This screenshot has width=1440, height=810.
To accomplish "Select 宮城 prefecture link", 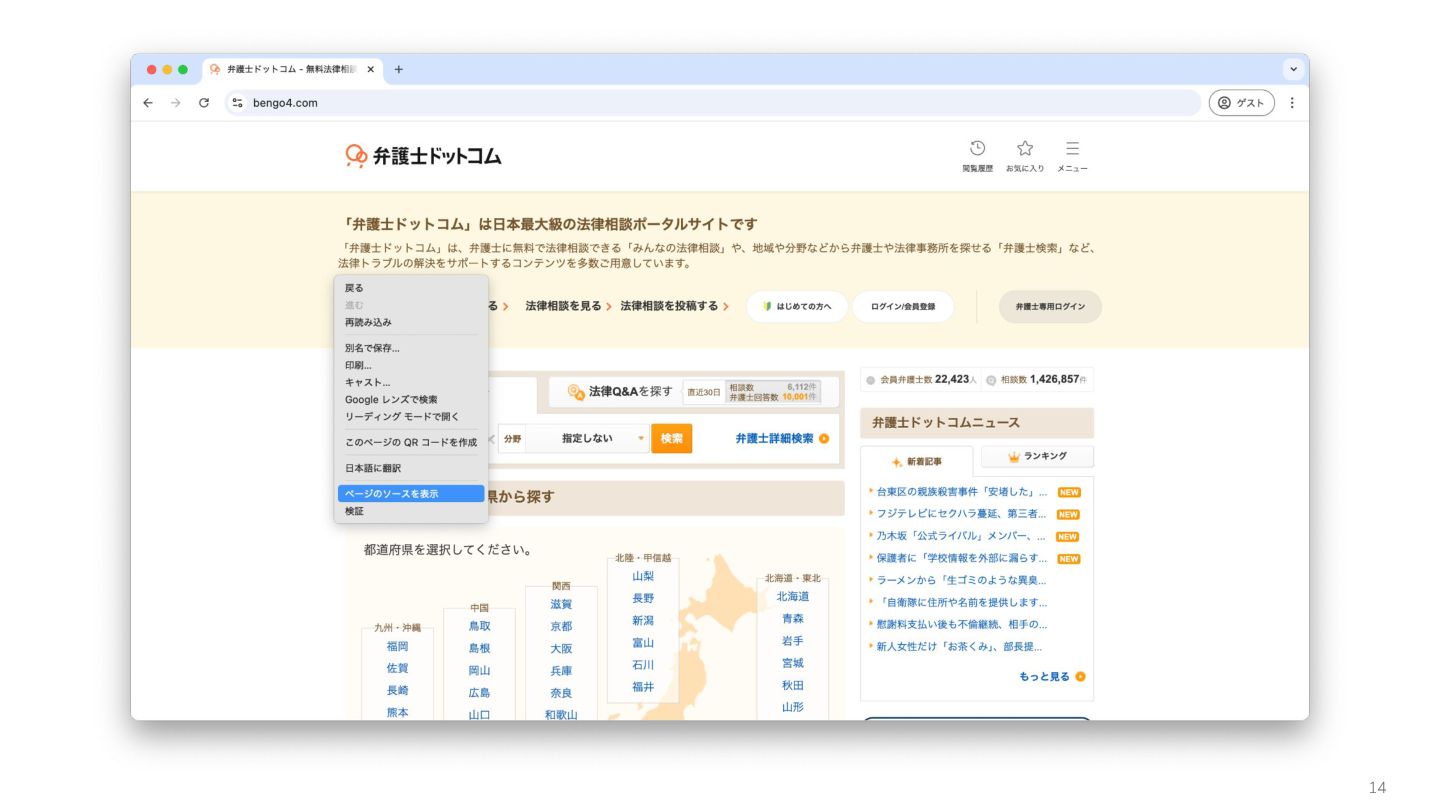I will point(793,663).
